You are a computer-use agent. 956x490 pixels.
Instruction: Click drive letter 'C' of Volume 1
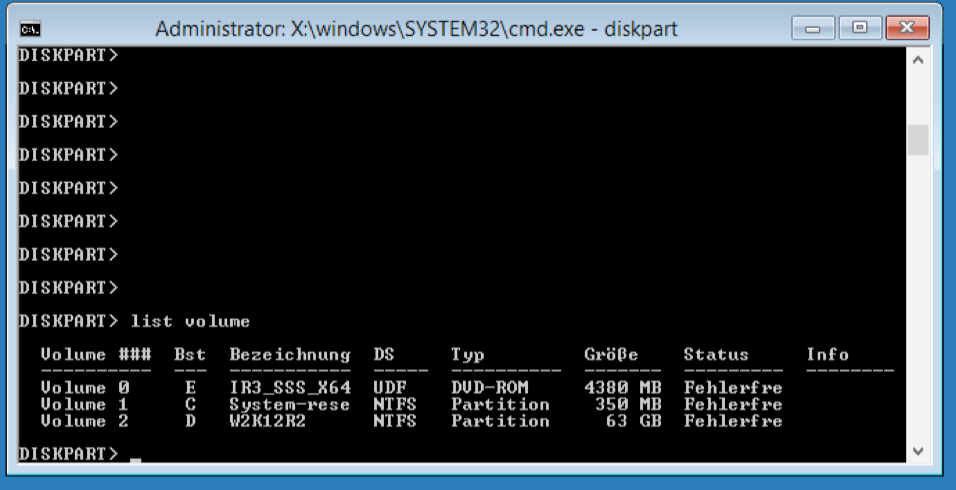click(190, 404)
